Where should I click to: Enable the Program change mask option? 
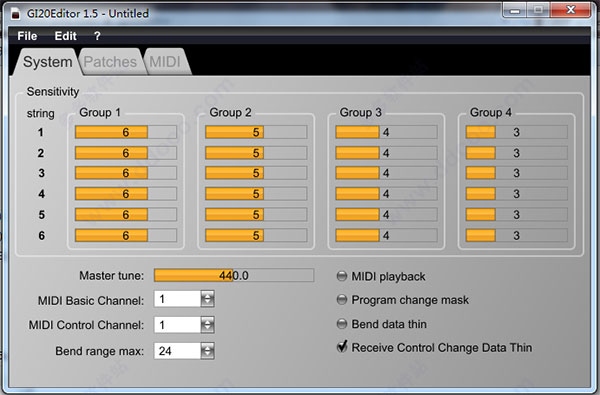[x=342, y=300]
